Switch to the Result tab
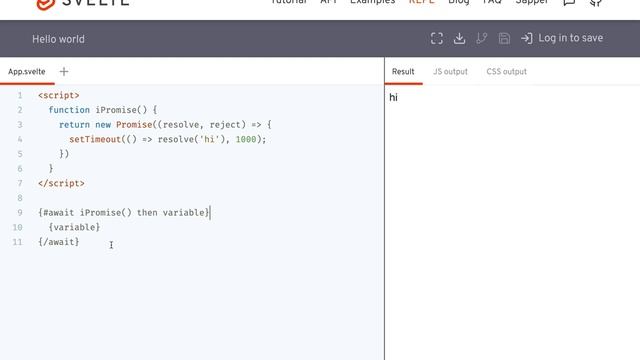Image resolution: width=640 pixels, height=360 pixels. coord(403,72)
